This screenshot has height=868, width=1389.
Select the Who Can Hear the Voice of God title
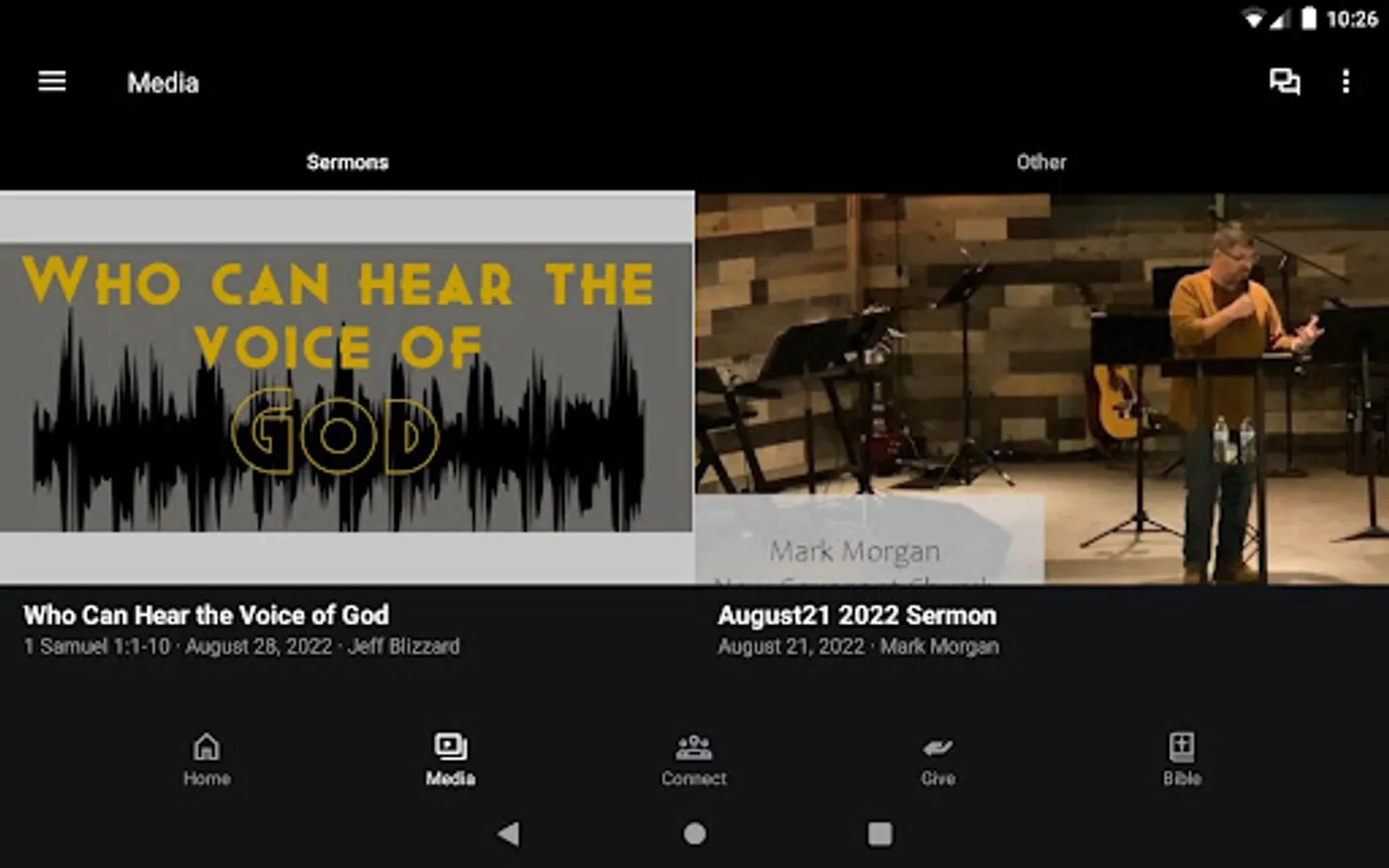pyautogui.click(x=206, y=615)
